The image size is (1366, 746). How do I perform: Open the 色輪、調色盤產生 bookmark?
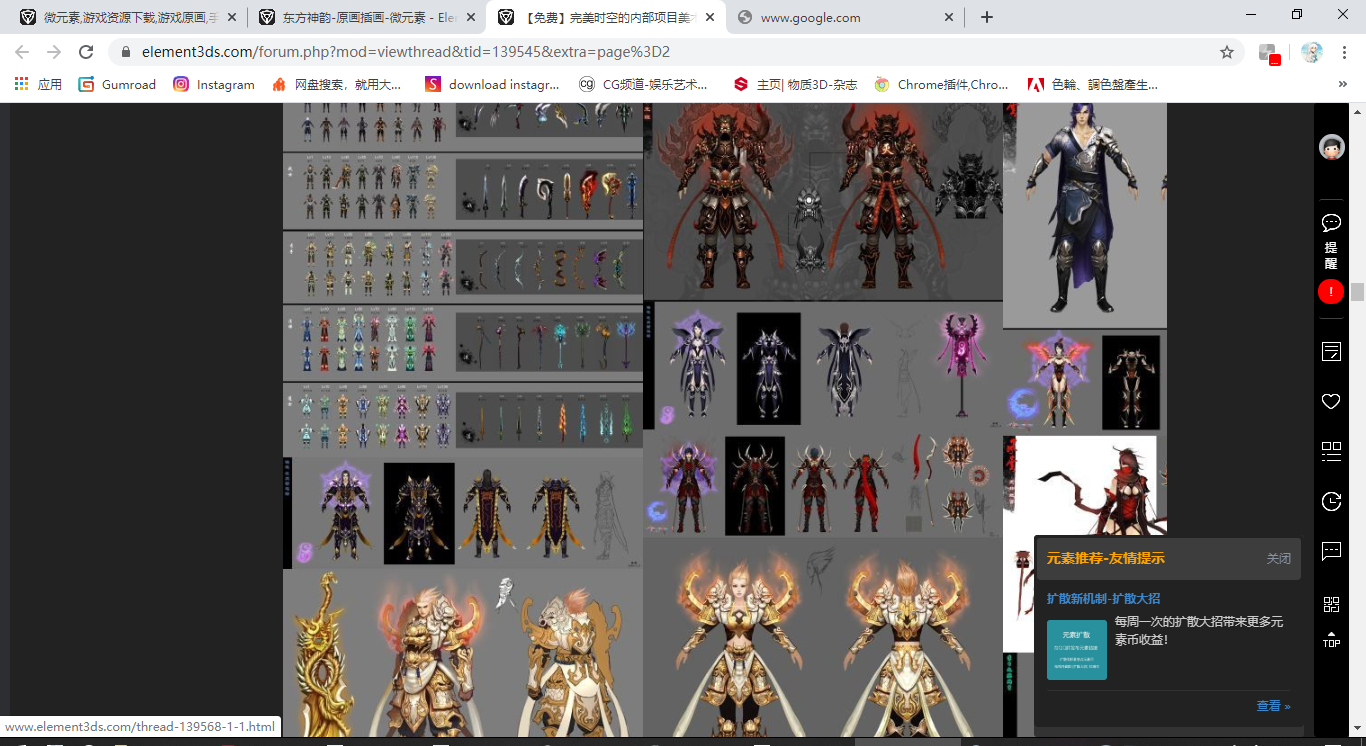[1092, 84]
